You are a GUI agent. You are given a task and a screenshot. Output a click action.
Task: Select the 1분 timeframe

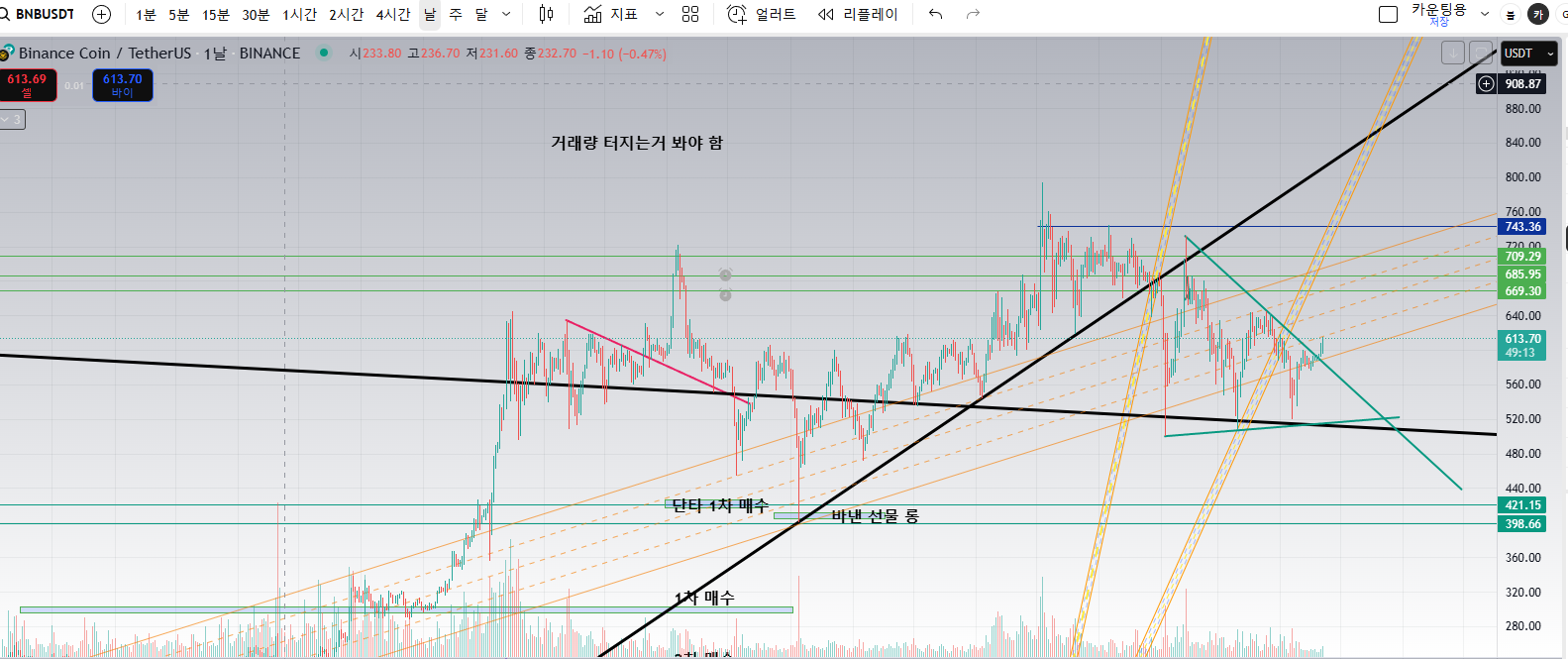[x=146, y=14]
